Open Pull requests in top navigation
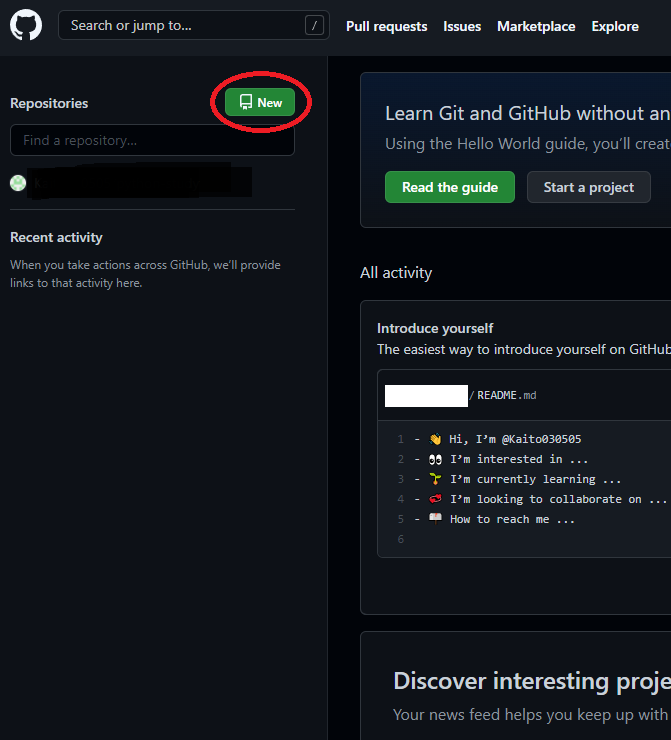Viewport: 671px width, 740px height. point(386,26)
